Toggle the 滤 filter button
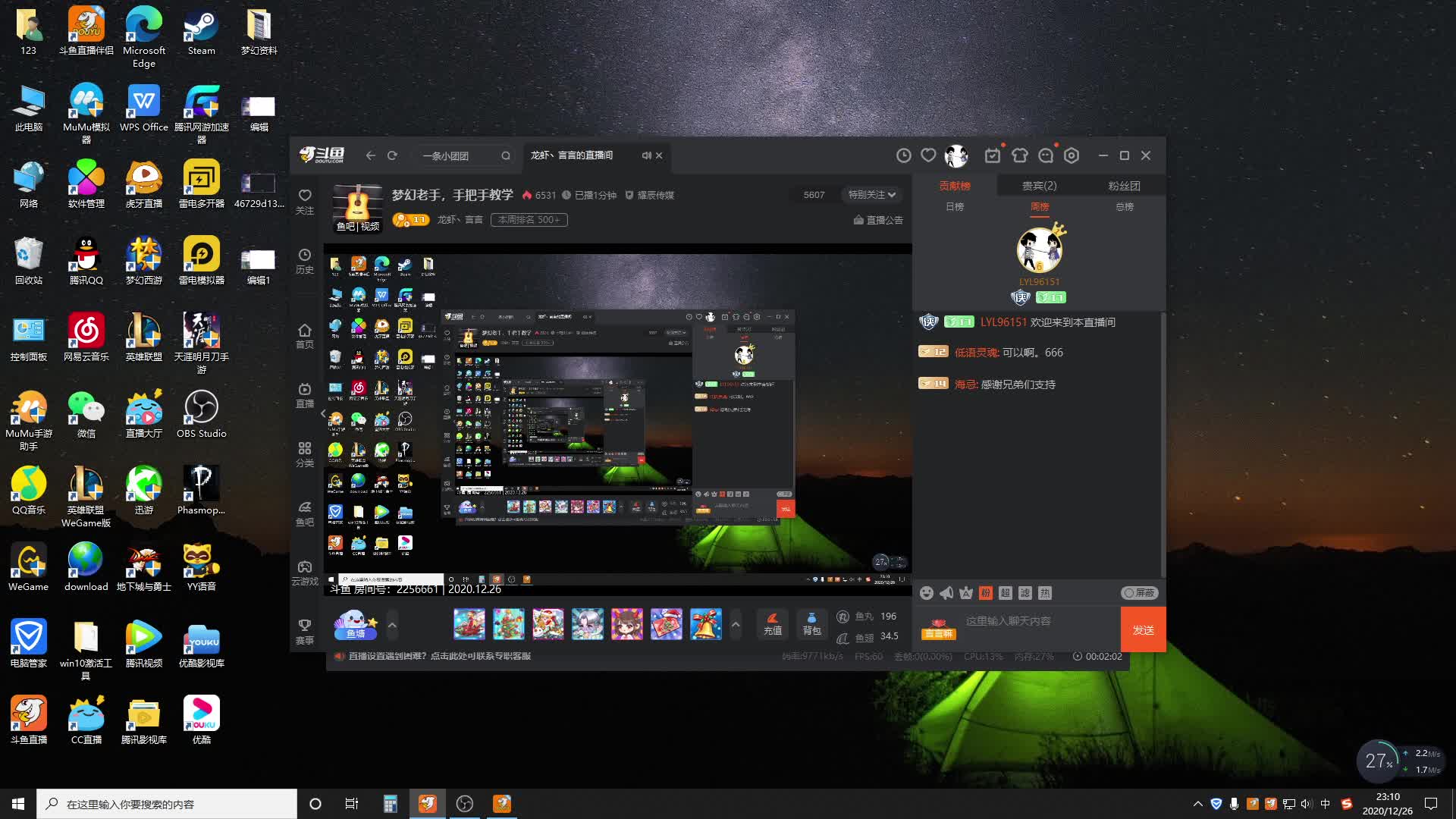Viewport: 1456px width, 819px height. 1025,593
